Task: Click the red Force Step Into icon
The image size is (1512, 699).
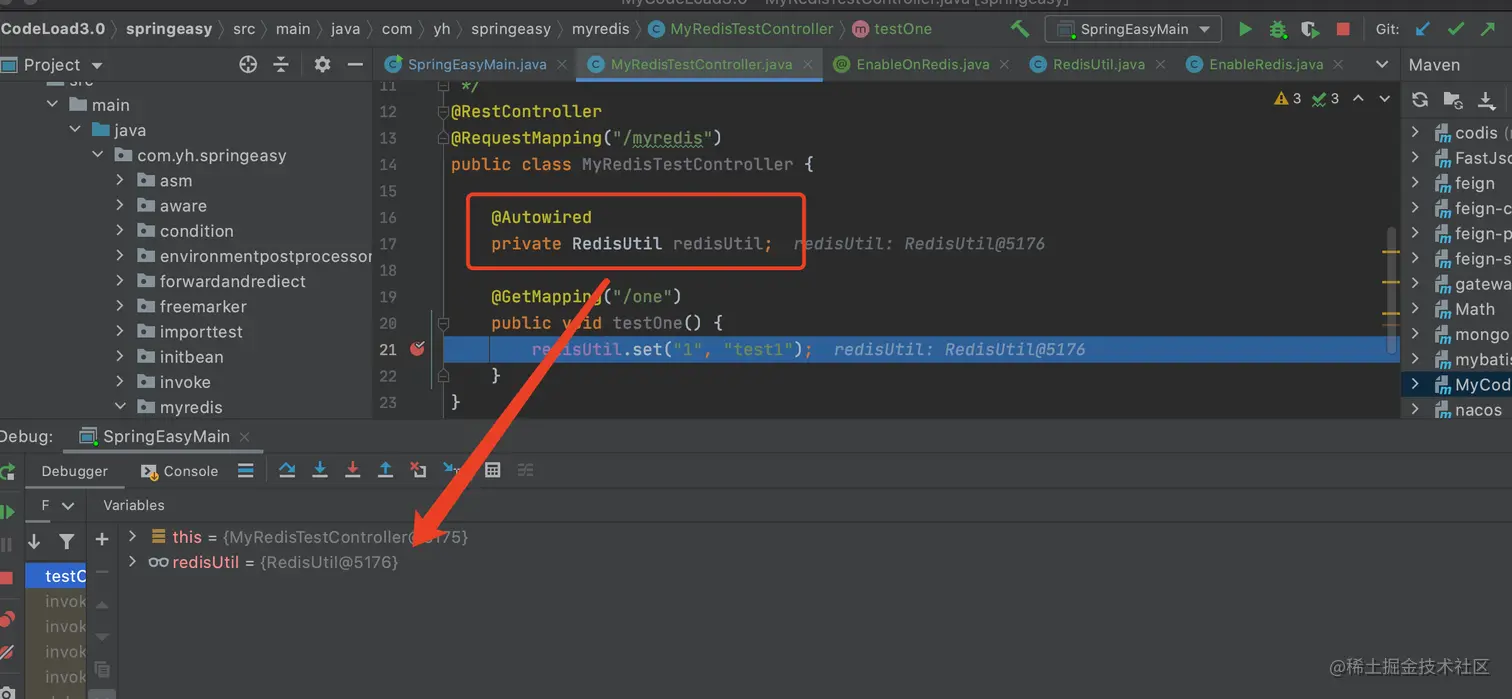Action: click(352, 470)
